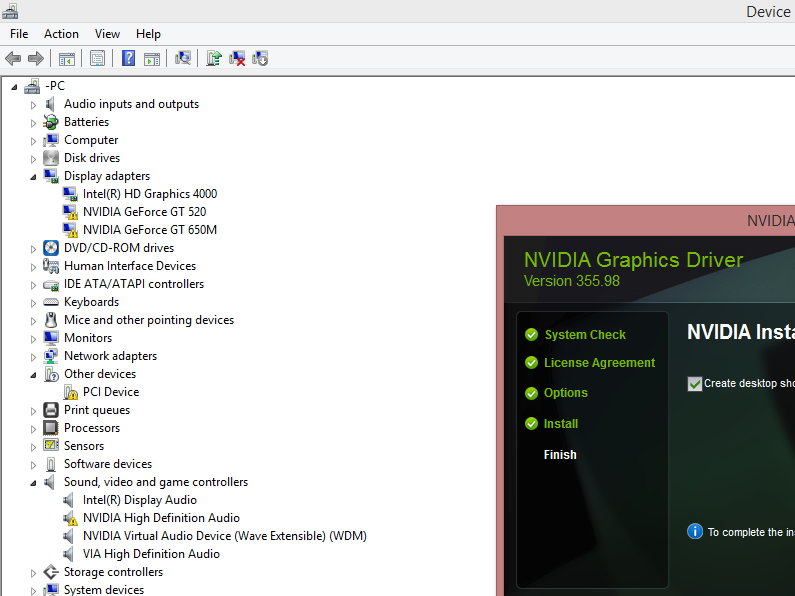
Task: Click the NVIDIA High Definition Audio warning icon
Action: (70, 518)
